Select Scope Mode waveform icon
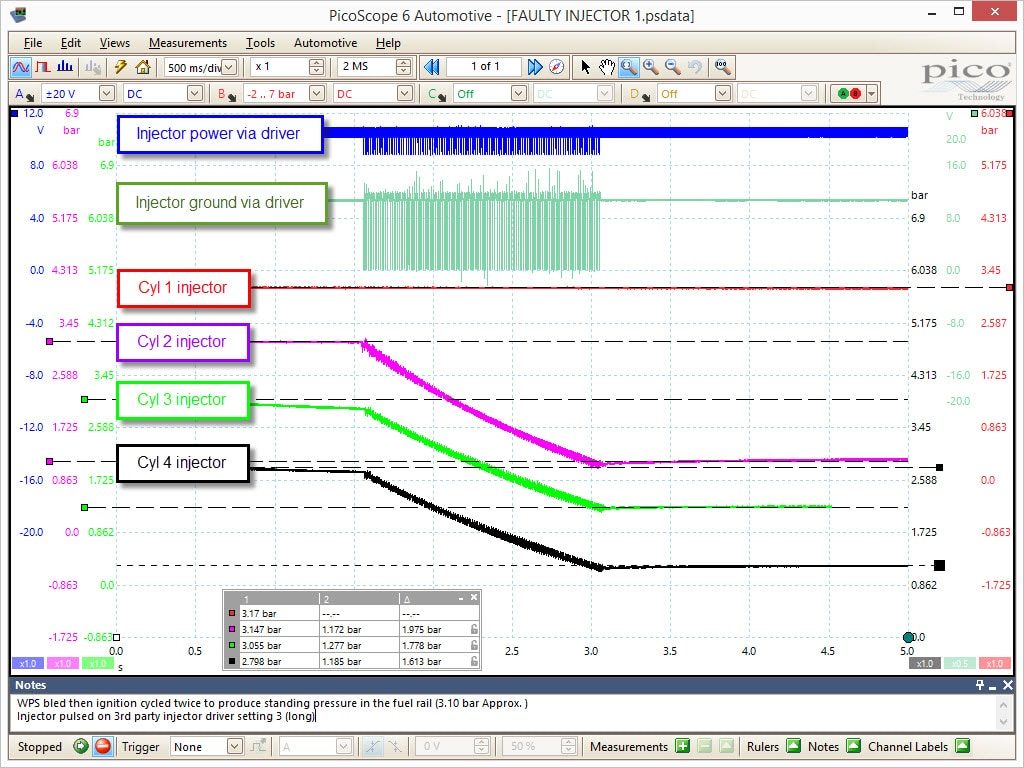 click(x=21, y=67)
